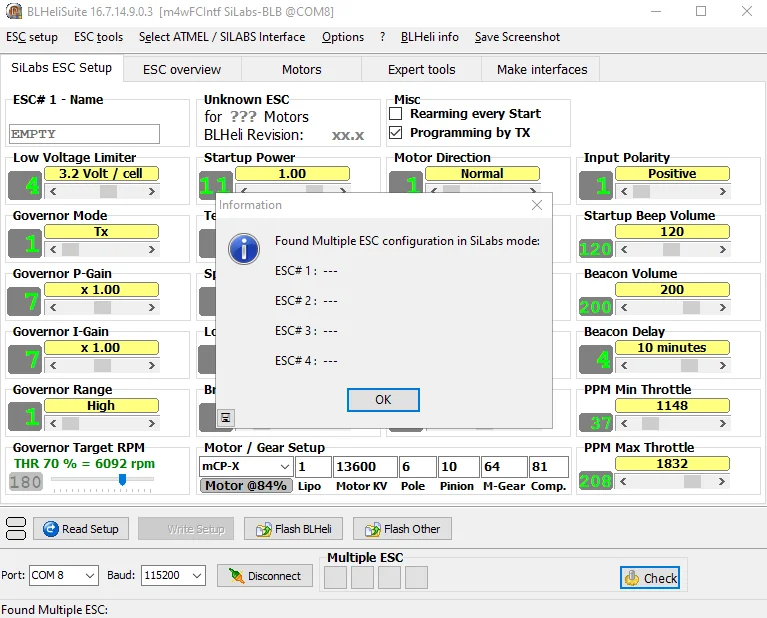
Task: Click Startup Beep Volume left arrow
Action: coord(624,250)
